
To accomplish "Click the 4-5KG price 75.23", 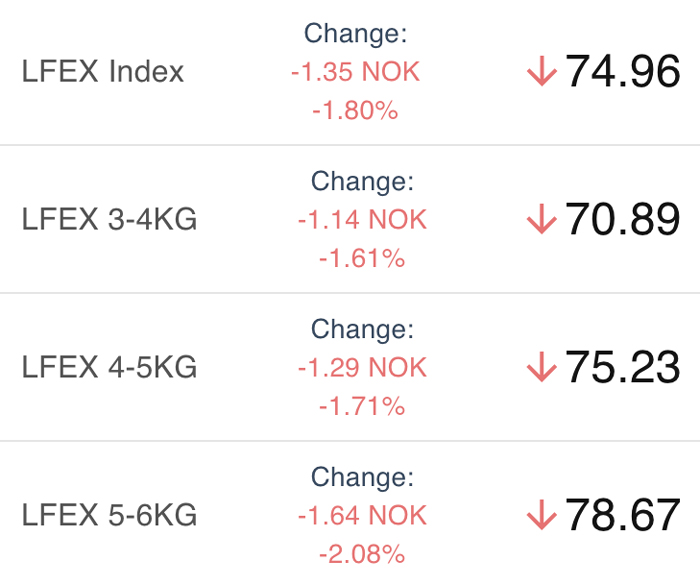I will coord(622,367).
